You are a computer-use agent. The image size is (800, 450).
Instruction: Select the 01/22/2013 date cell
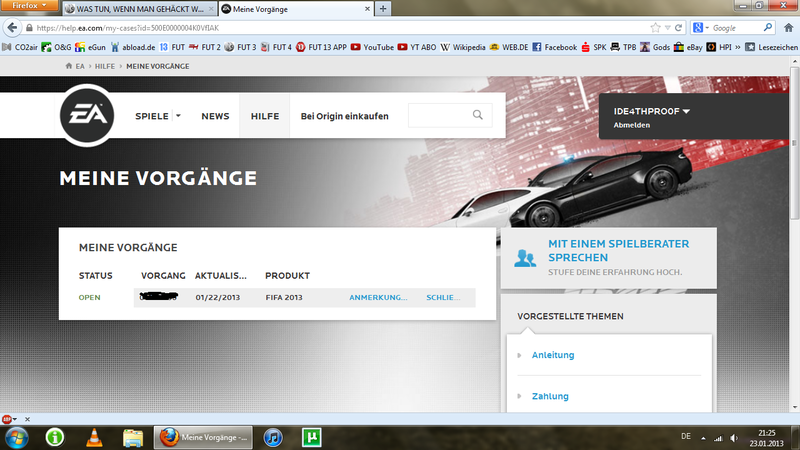tap(217, 297)
